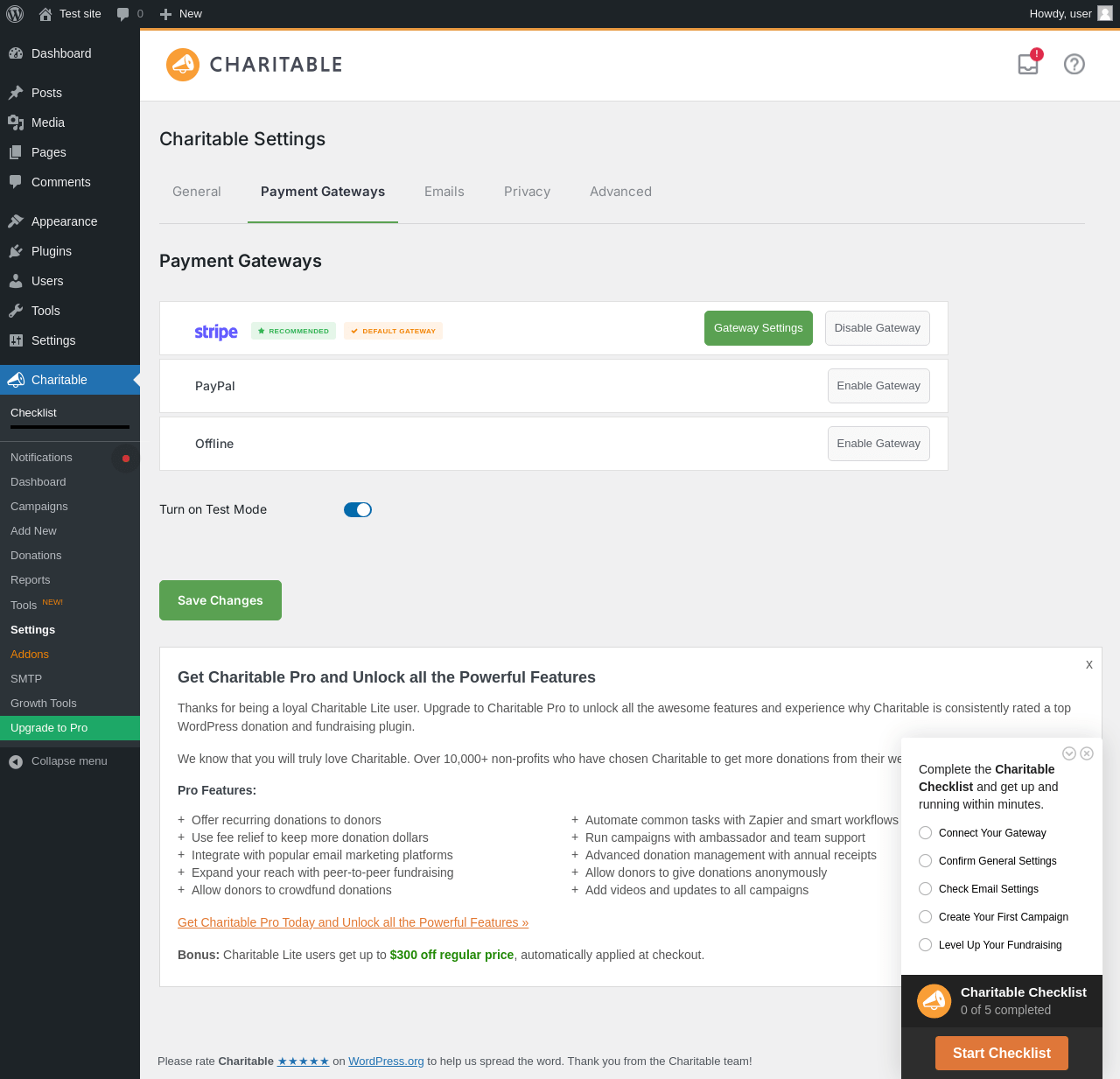Image resolution: width=1120 pixels, height=1079 pixels.
Task: Click the Users person icon
Action: (16, 281)
